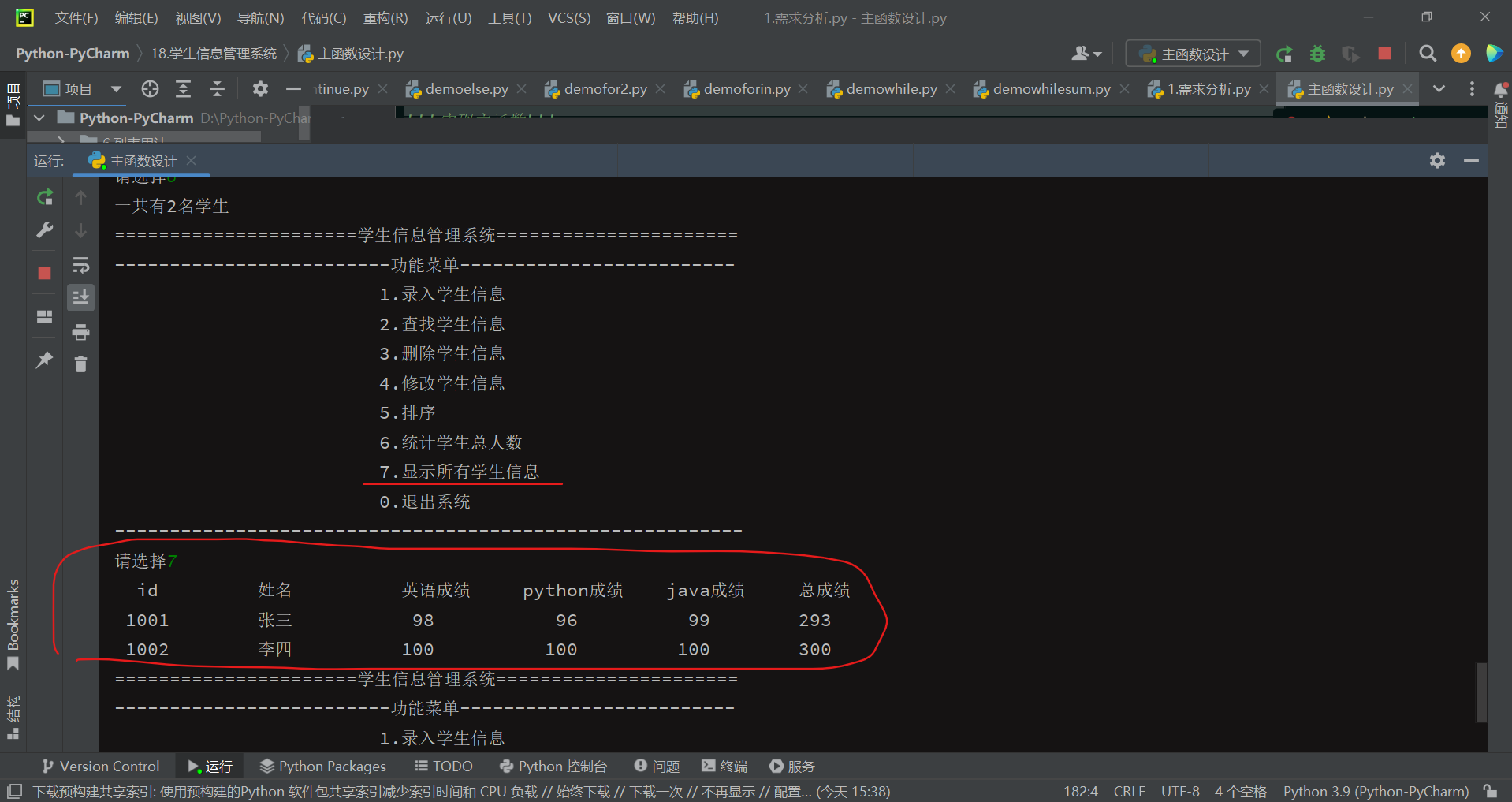Print console output with the printer icon

click(x=80, y=332)
